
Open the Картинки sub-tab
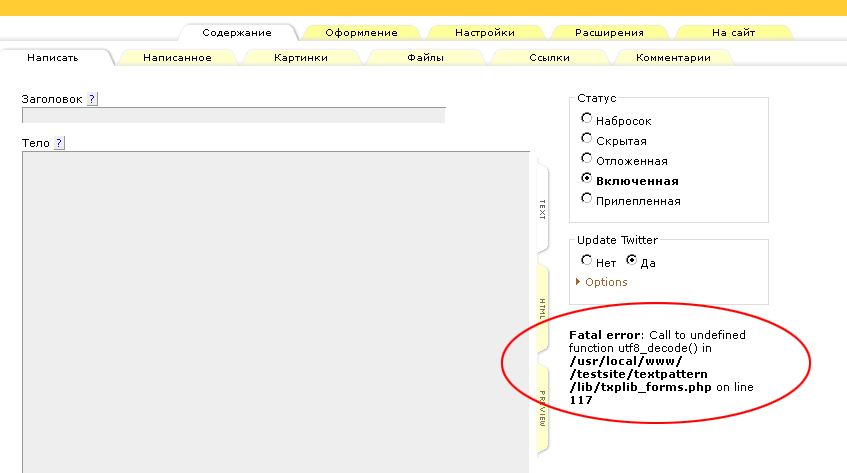[x=301, y=58]
